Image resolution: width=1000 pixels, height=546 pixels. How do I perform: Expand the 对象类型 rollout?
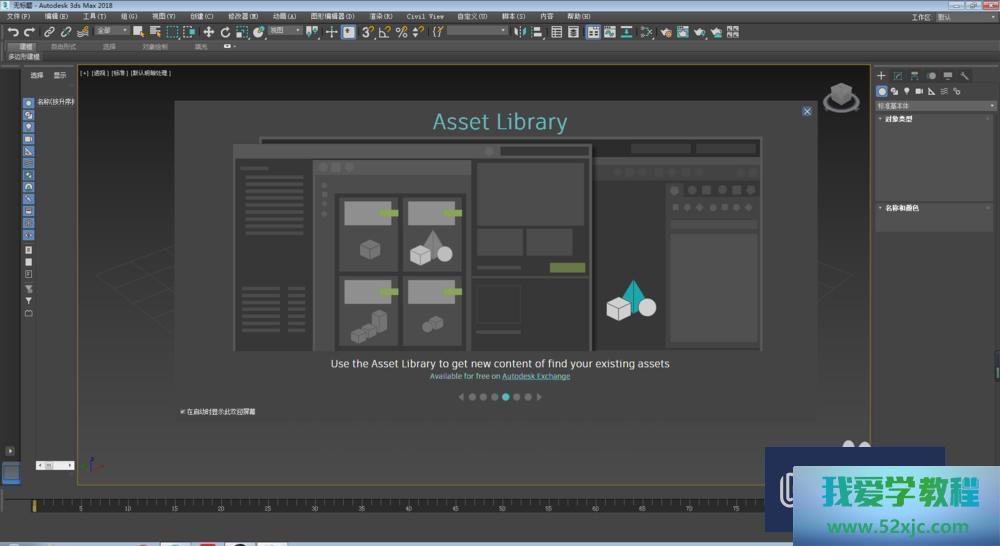pos(899,119)
